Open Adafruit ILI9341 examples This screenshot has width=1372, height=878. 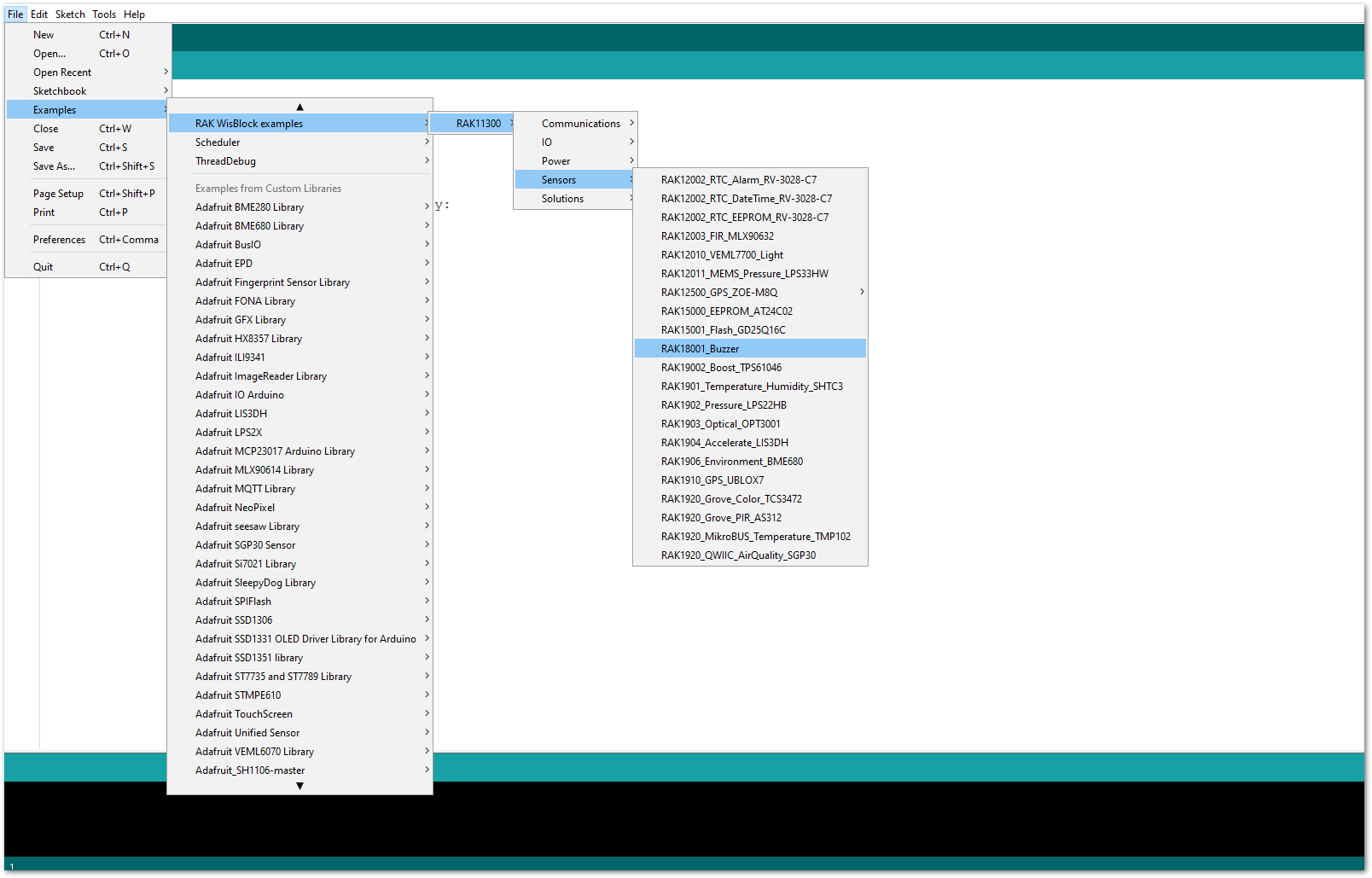(x=299, y=358)
